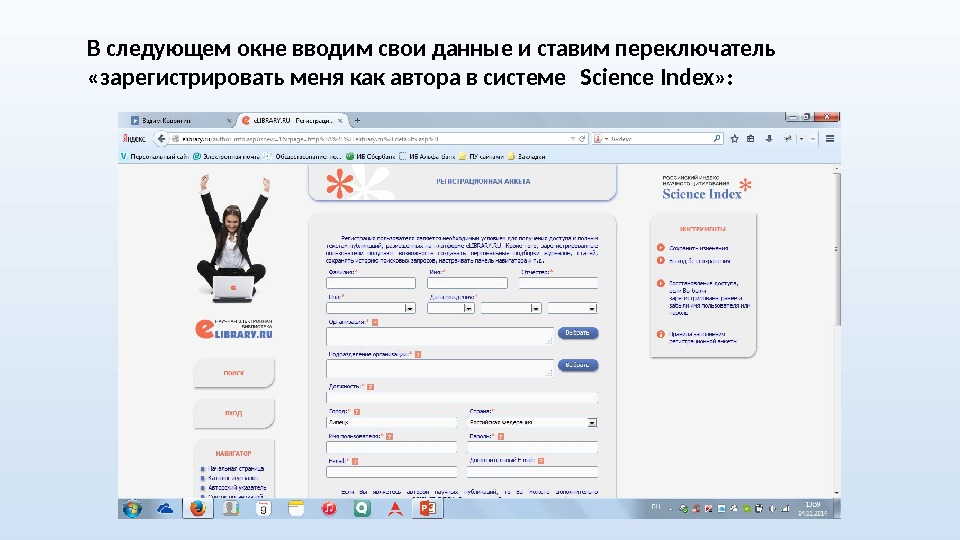Open URL history dropdown in address bar
Image resolution: width=960 pixels, height=540 pixels.
572,139
